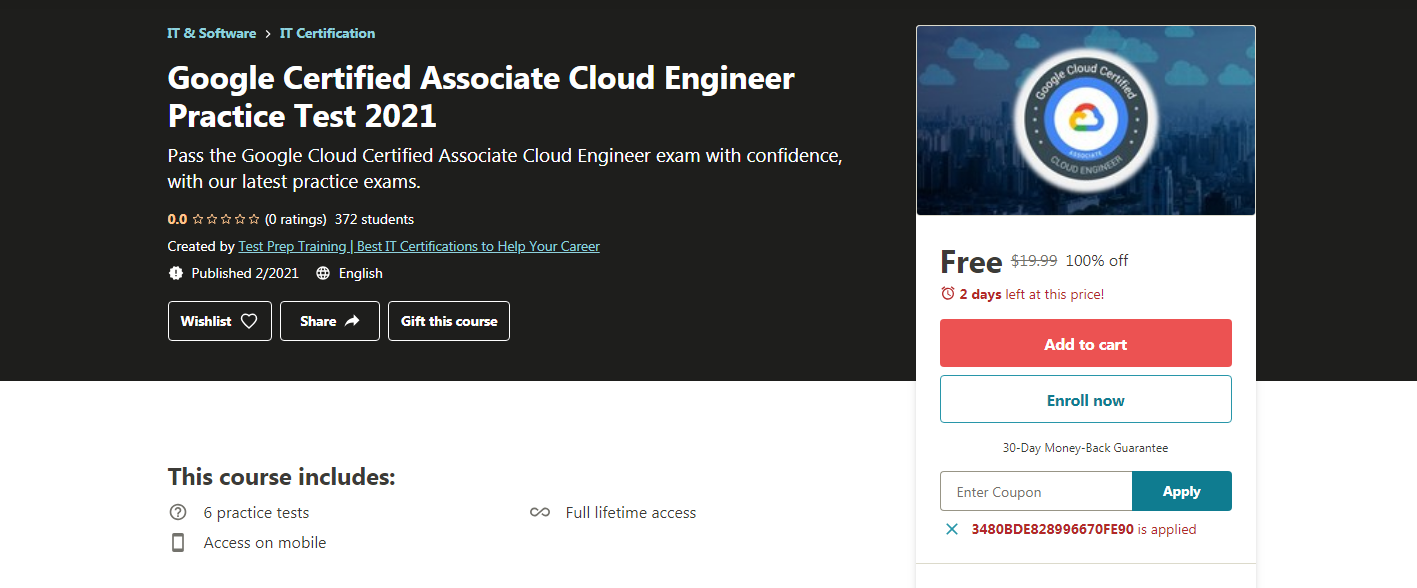This screenshot has height=588, width=1417.
Task: Open Test Prep Training instructor link
Action: pos(419,246)
